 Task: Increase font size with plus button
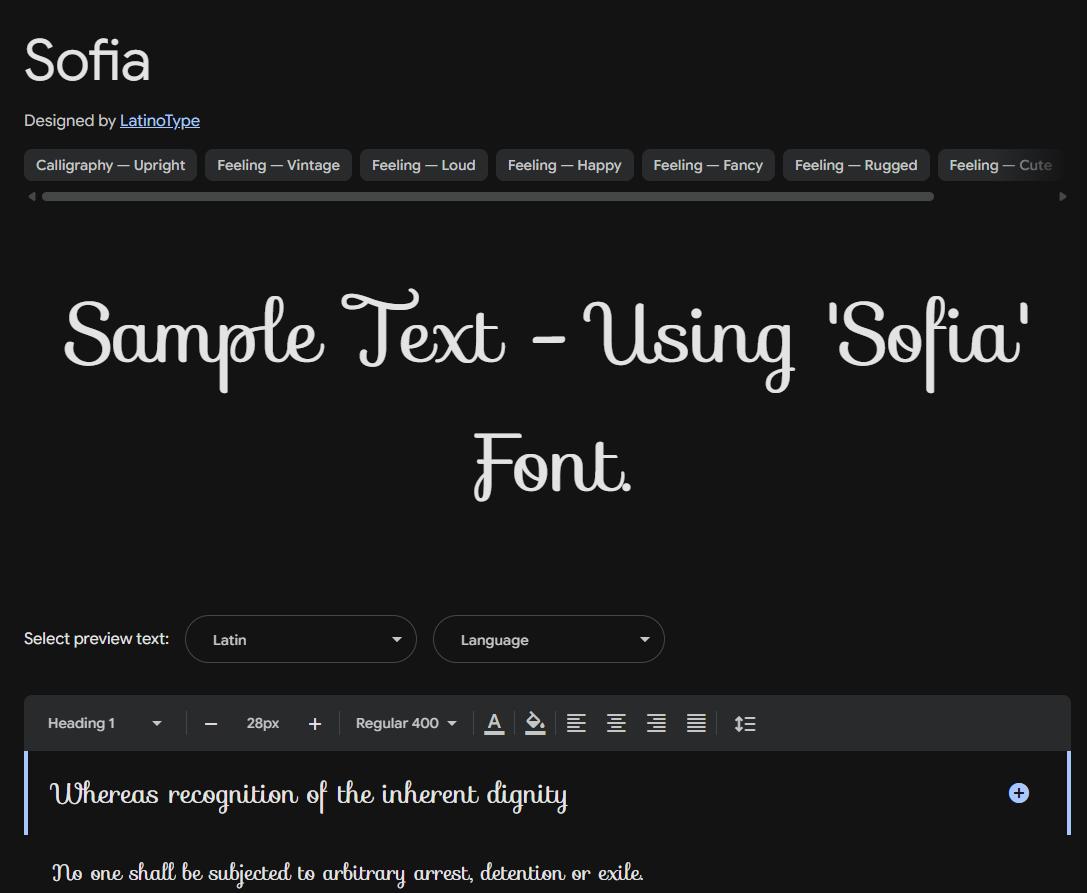[x=315, y=724]
